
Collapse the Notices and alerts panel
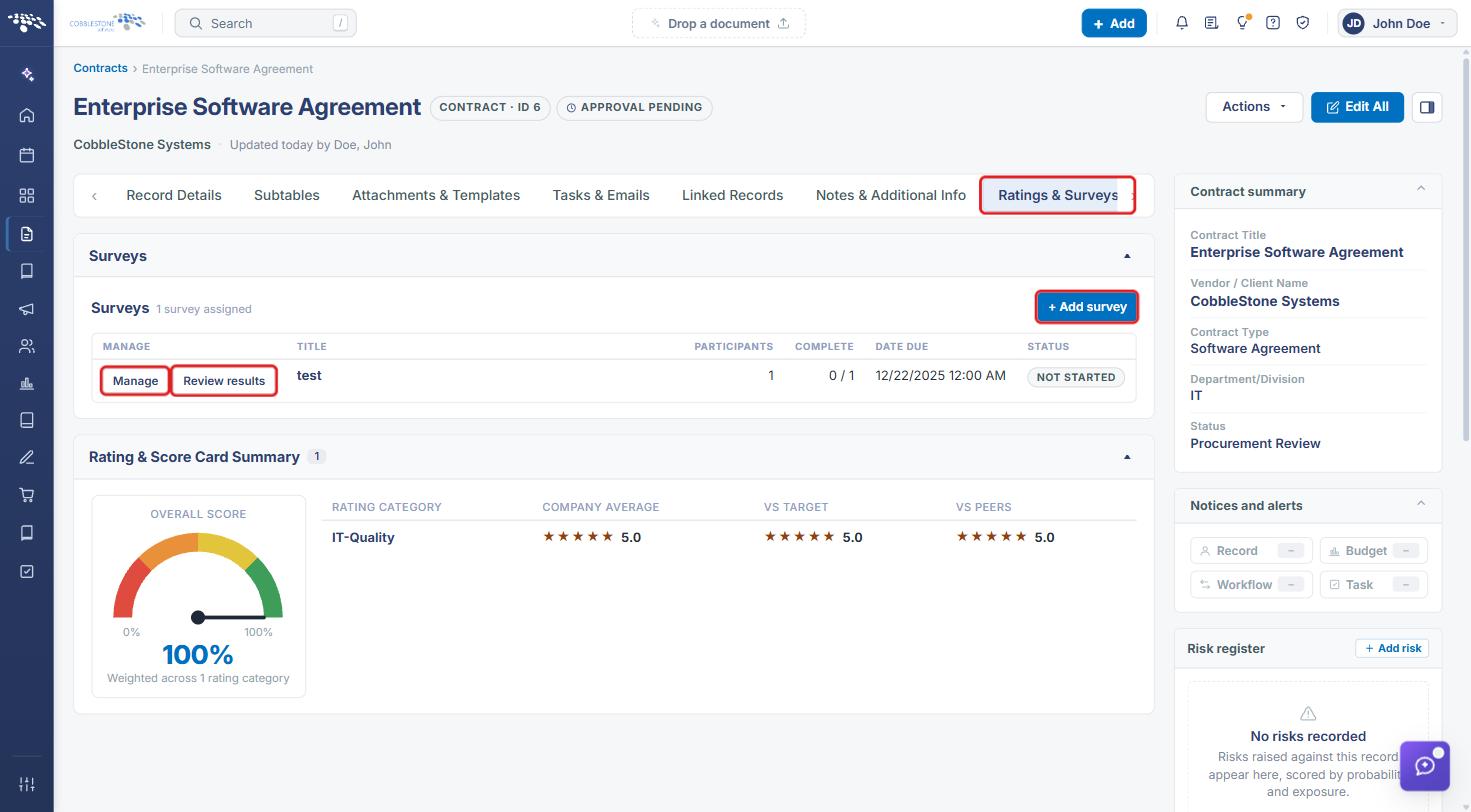[x=1421, y=504]
